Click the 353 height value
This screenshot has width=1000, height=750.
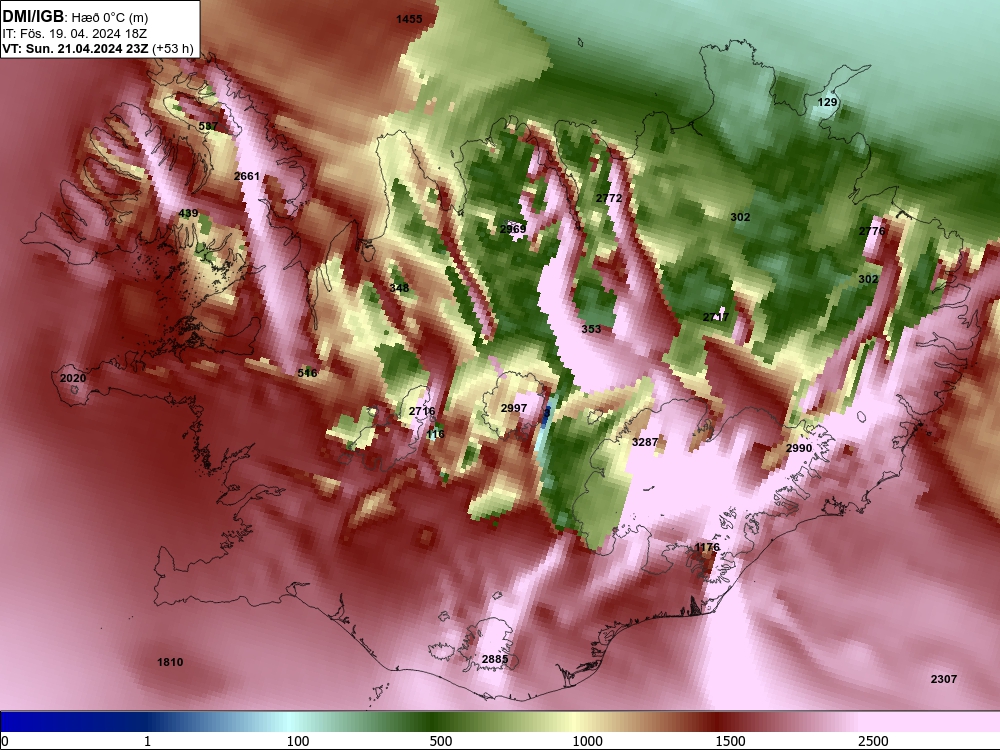pyautogui.click(x=591, y=328)
